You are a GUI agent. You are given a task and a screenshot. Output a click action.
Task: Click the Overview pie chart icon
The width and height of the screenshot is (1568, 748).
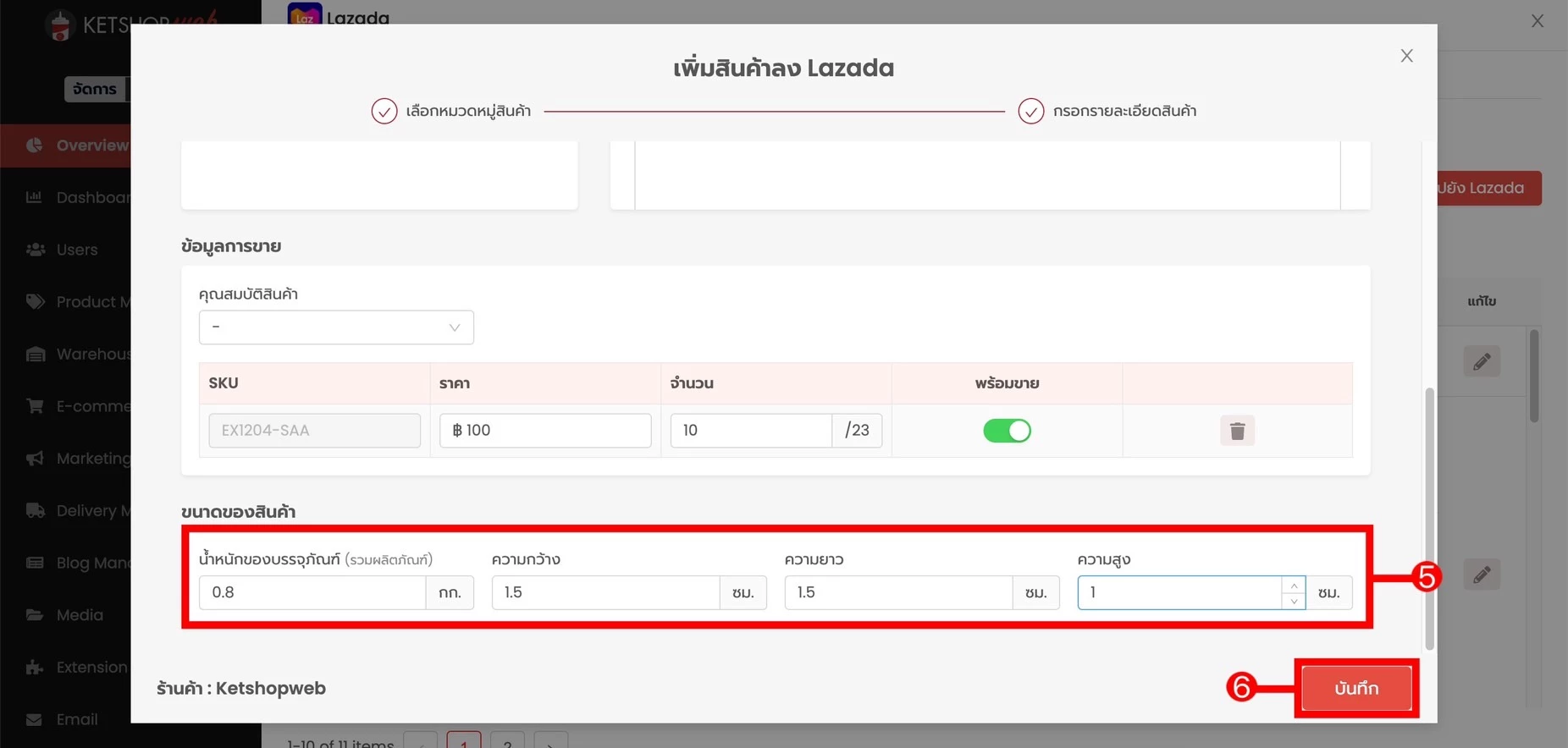35,146
